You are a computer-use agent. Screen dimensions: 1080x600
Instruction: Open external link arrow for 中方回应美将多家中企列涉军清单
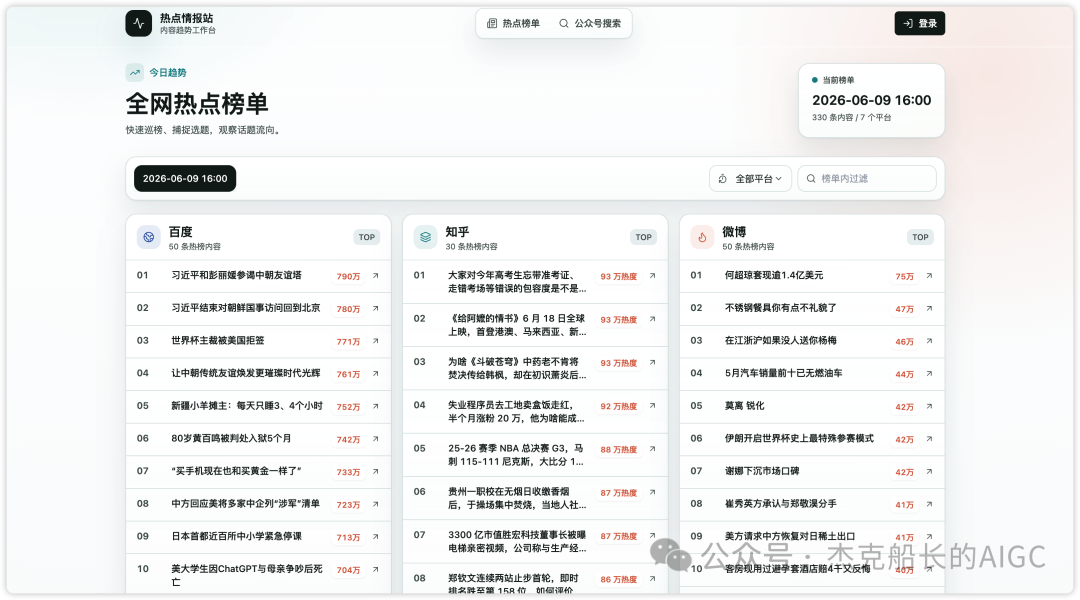click(x=375, y=504)
